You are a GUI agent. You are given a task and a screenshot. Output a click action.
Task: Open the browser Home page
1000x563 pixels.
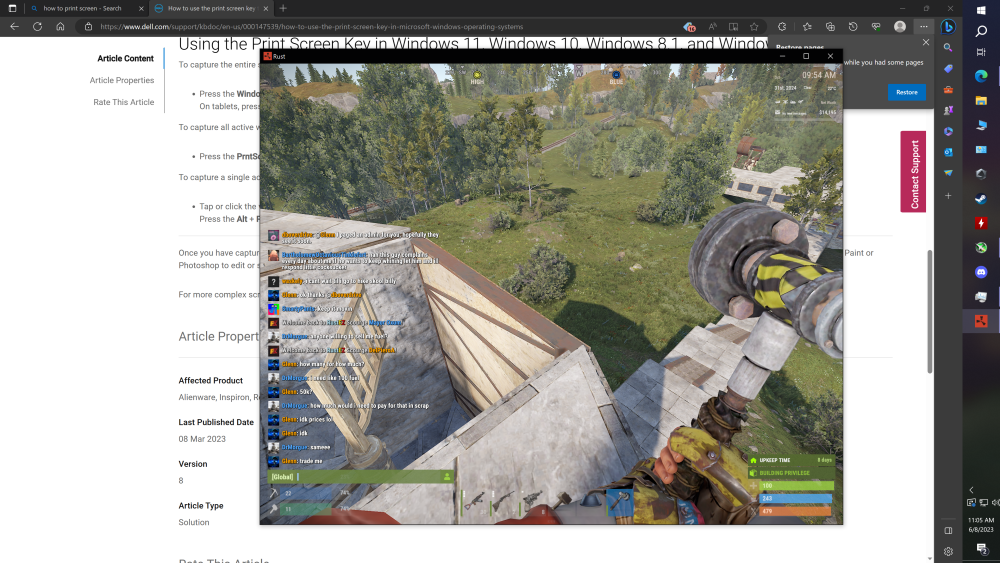coord(60,27)
